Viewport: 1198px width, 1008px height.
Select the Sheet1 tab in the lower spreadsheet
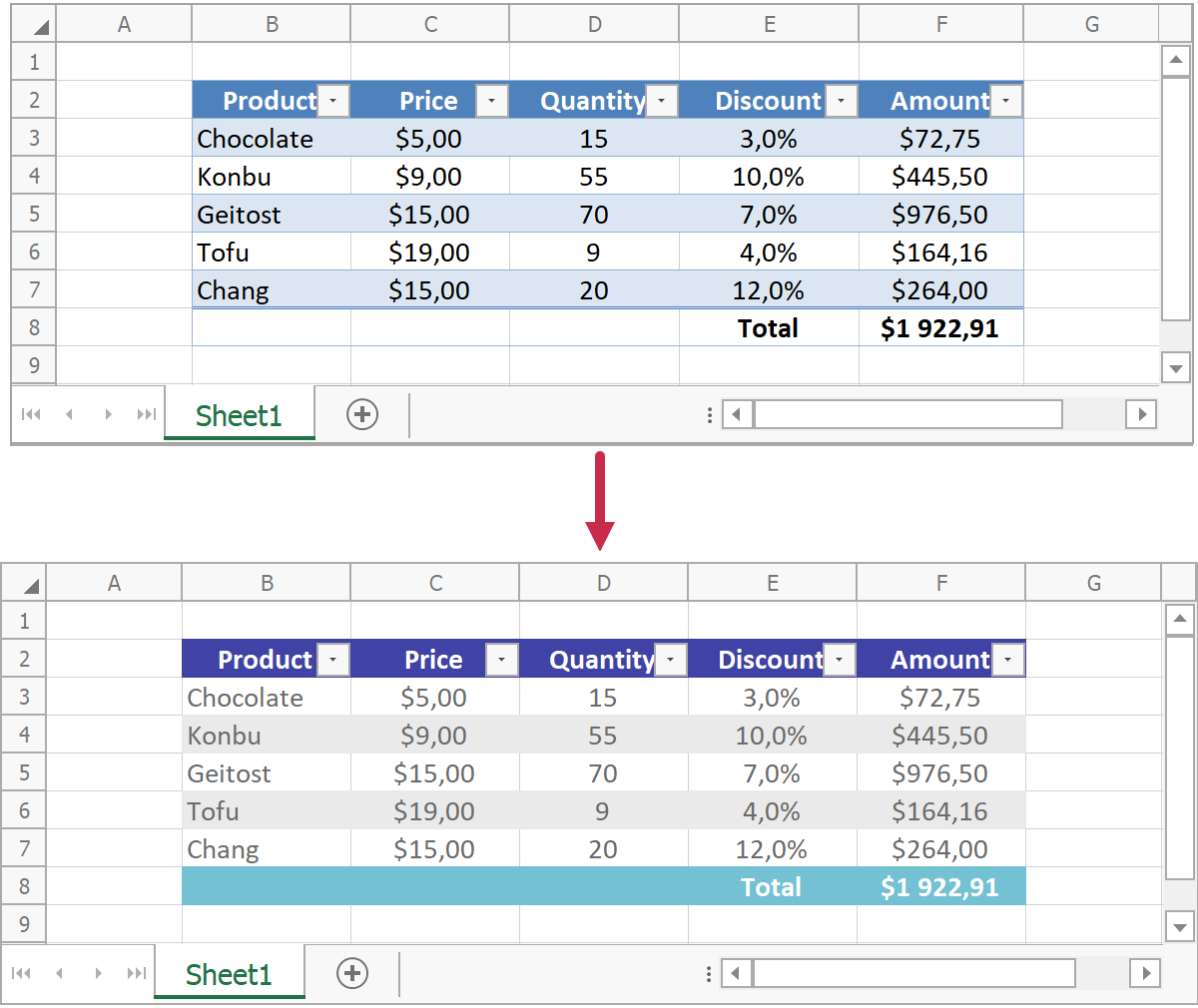229,974
